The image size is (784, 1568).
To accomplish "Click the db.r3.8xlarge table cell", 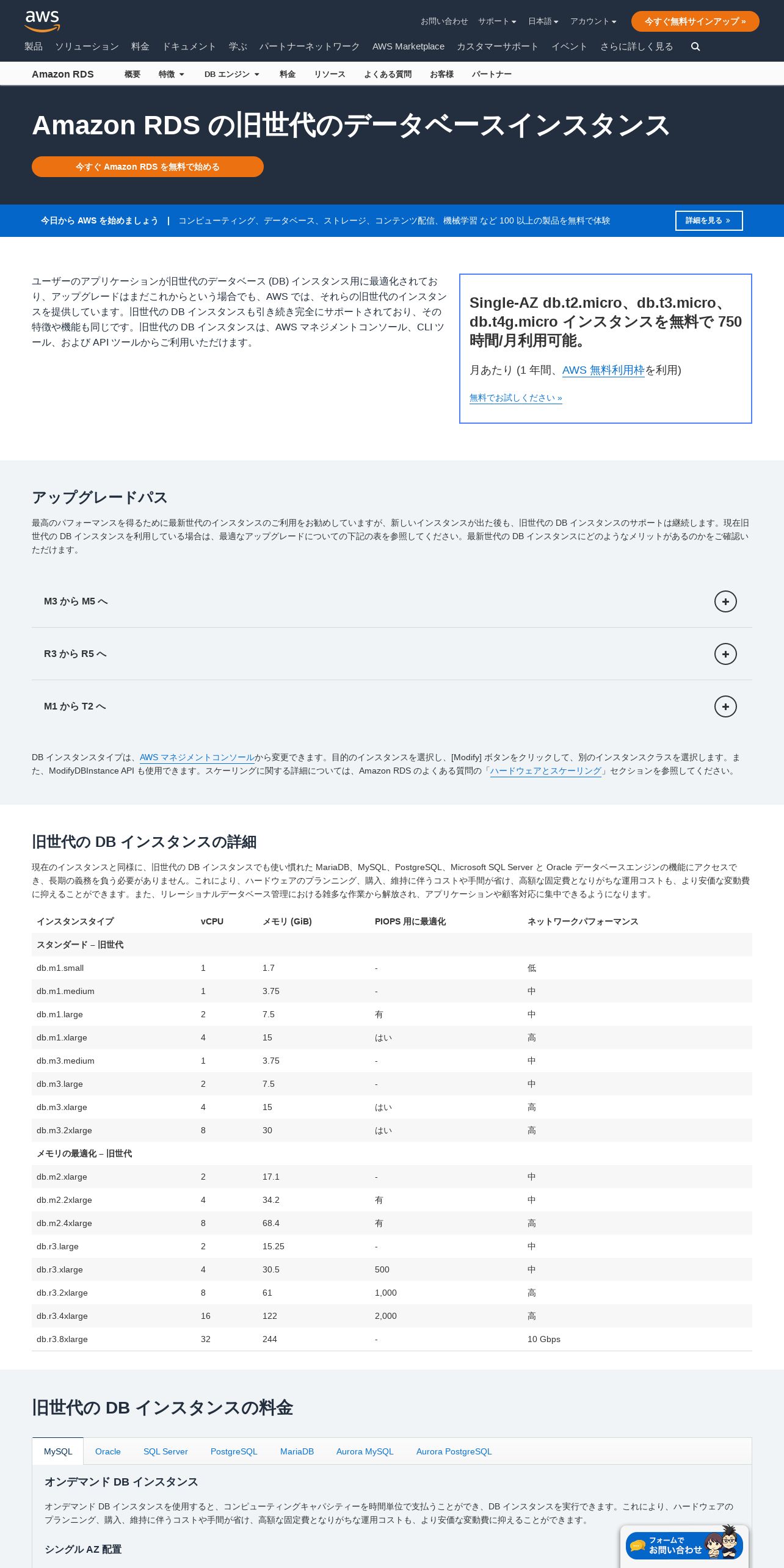I will coord(62,1339).
